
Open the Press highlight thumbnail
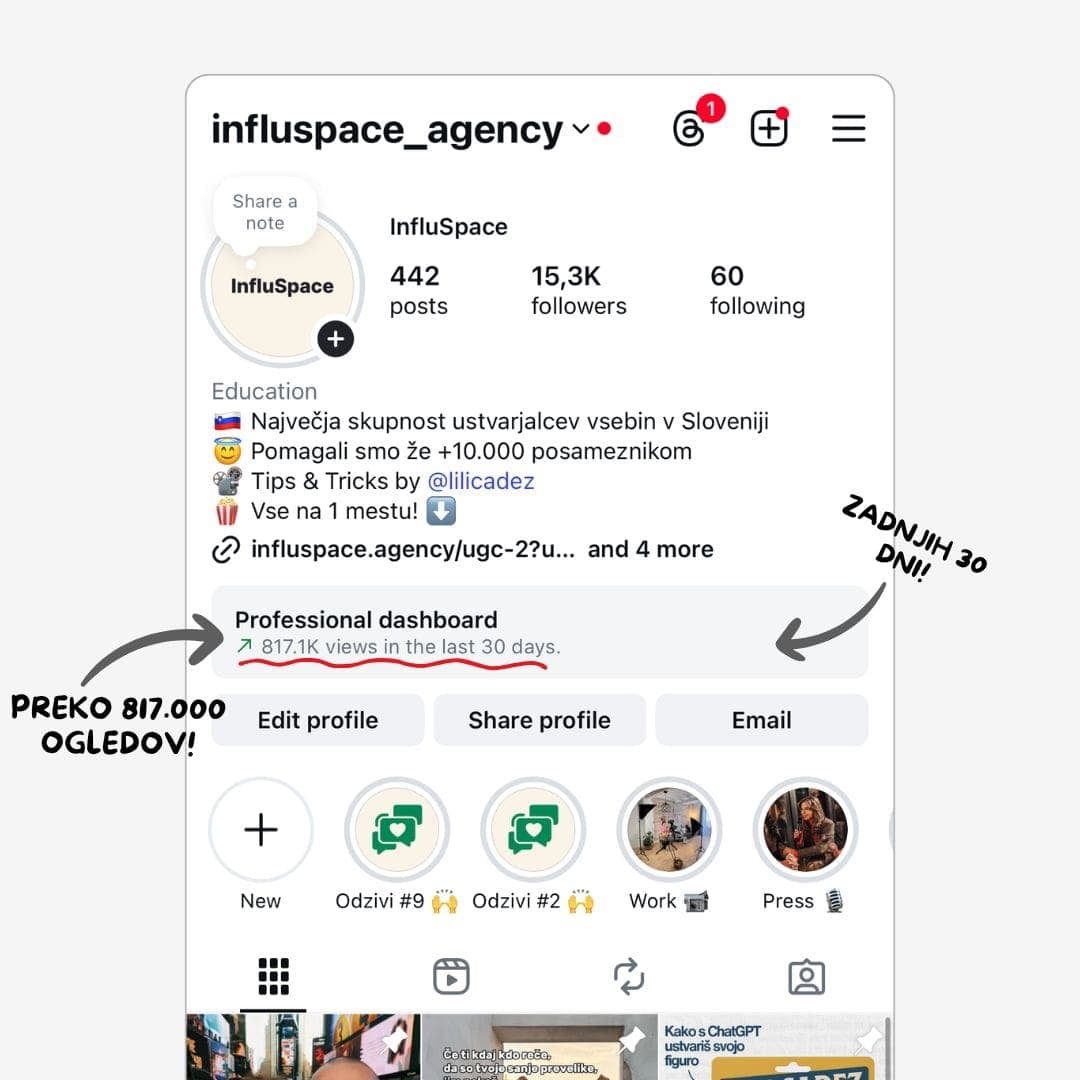805,829
